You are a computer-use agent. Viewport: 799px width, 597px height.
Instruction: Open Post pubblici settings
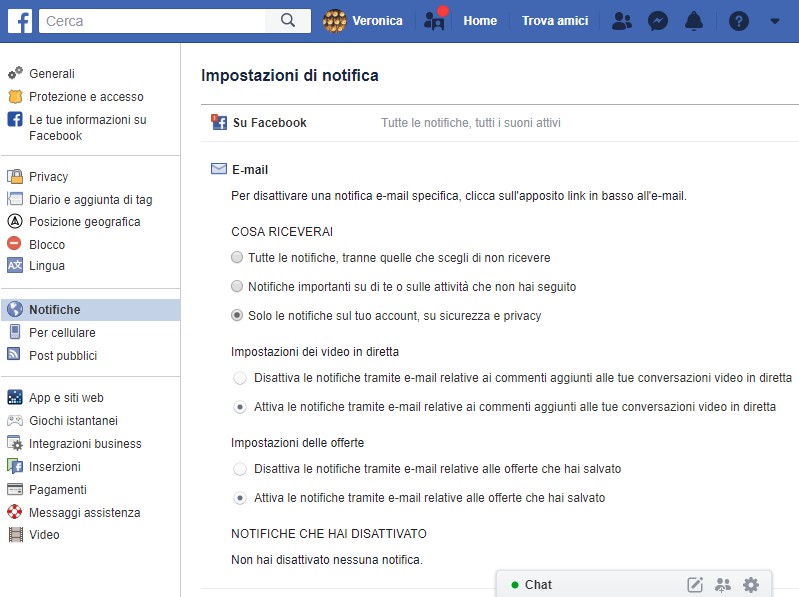pos(63,356)
